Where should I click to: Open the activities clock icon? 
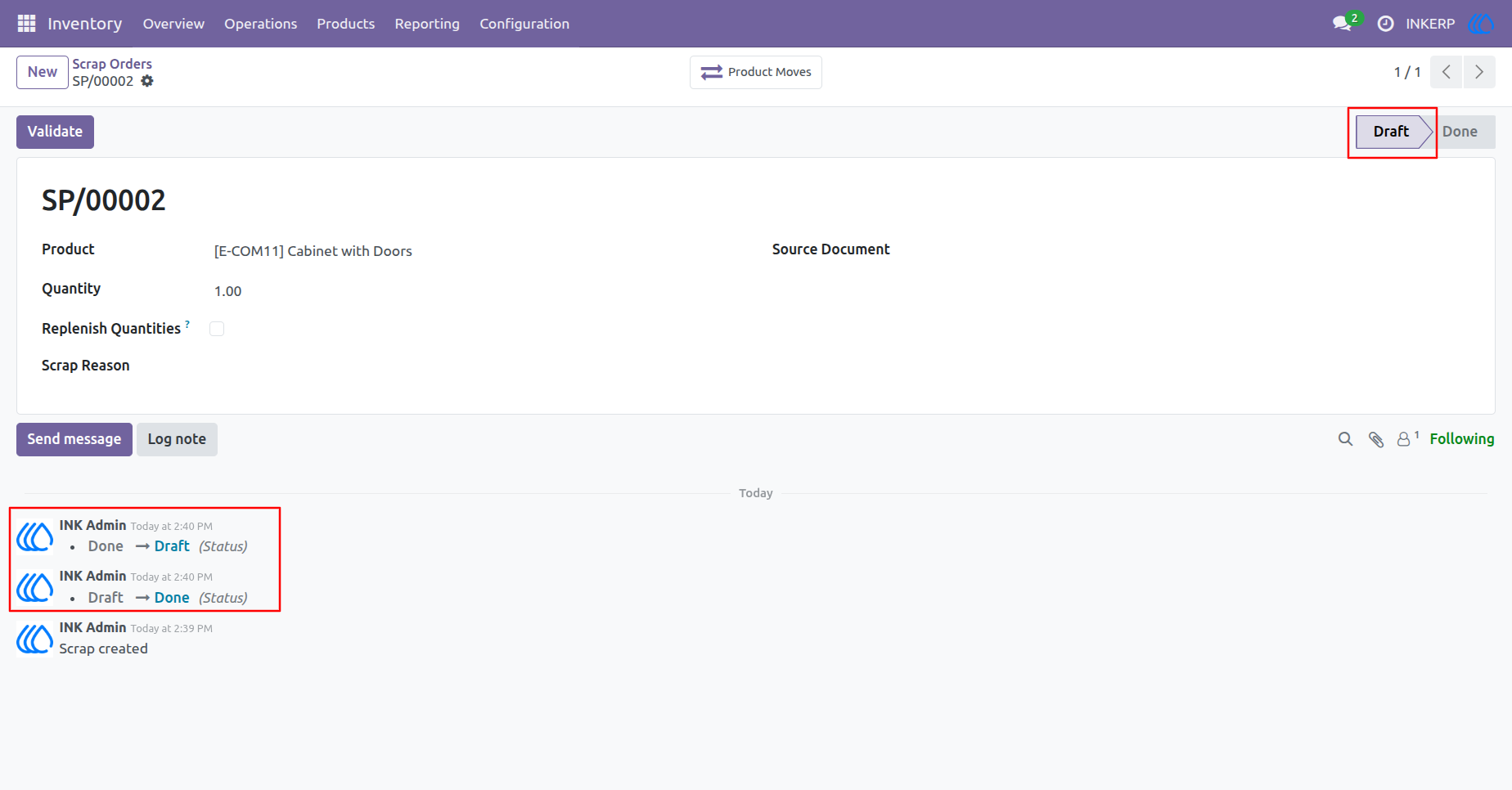tap(1385, 24)
